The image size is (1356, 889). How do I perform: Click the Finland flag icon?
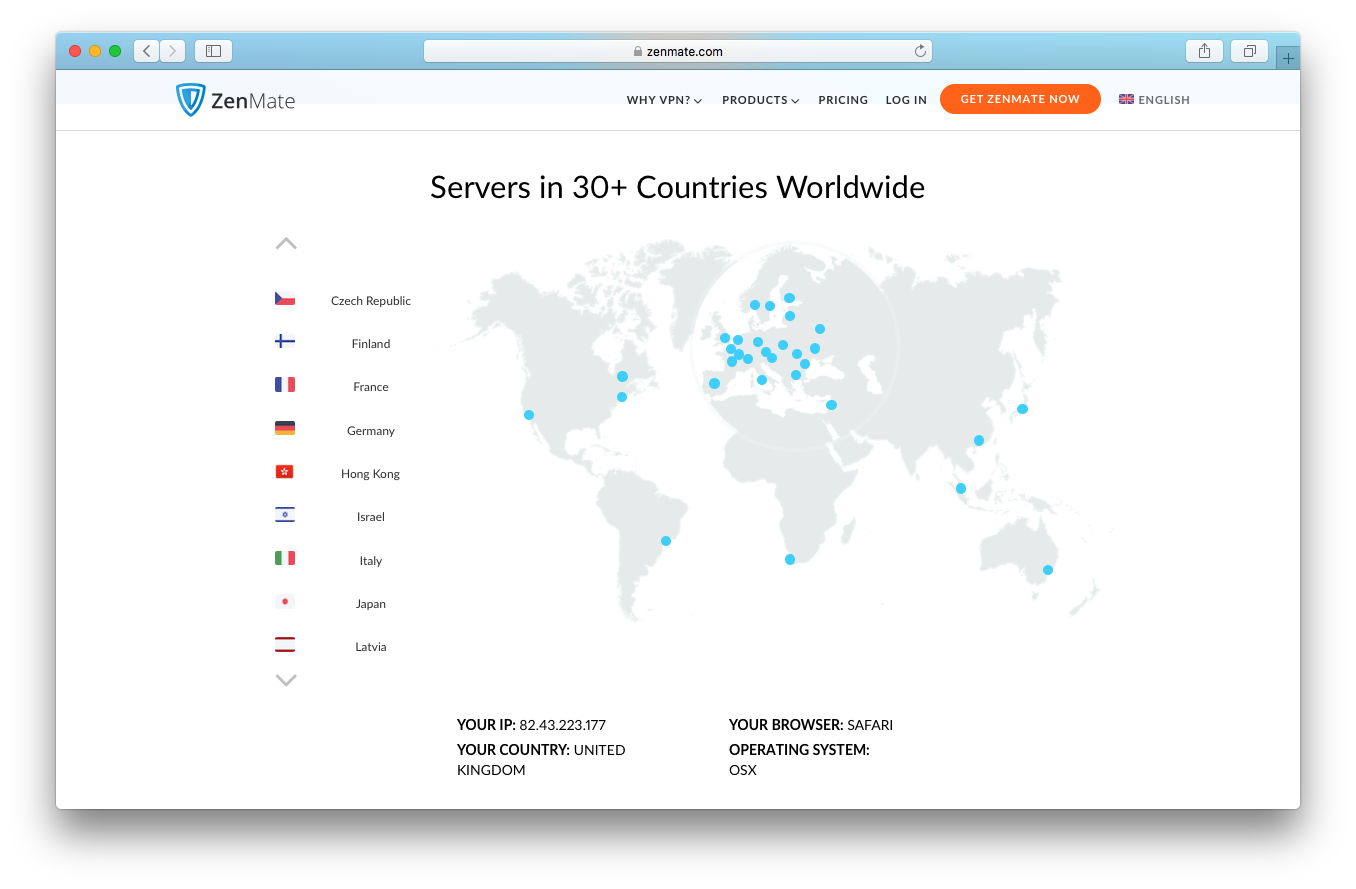pos(285,342)
